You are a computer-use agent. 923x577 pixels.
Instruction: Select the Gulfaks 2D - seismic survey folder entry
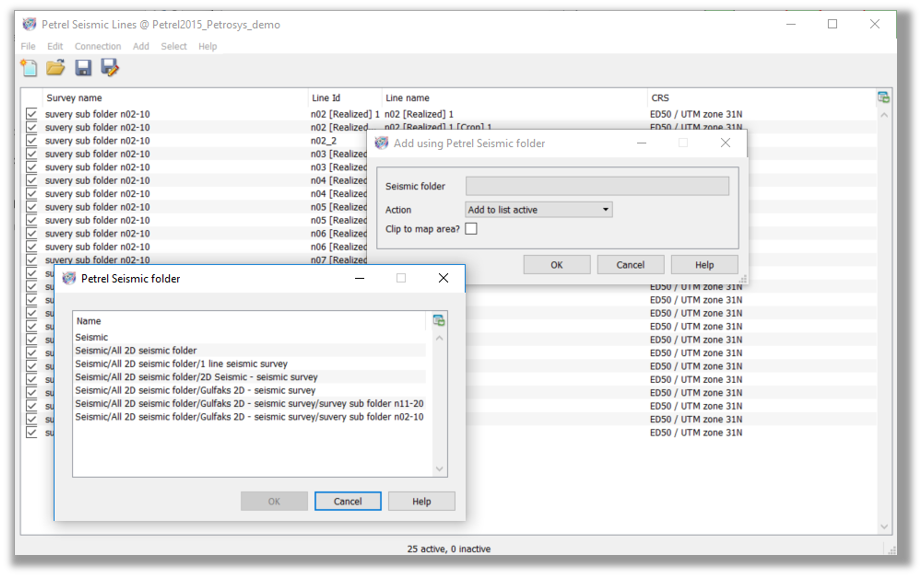click(195, 390)
